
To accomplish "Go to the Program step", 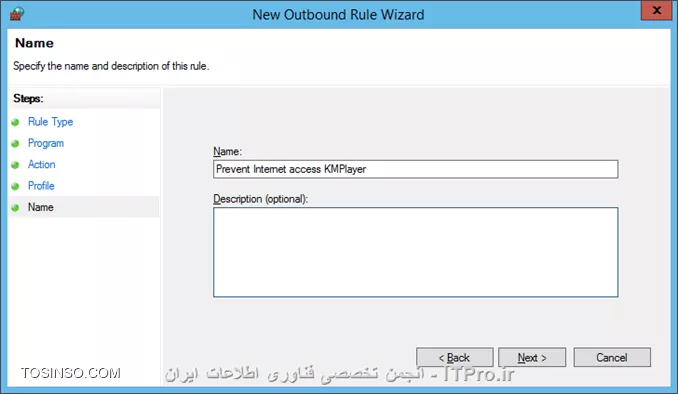I will tap(46, 143).
